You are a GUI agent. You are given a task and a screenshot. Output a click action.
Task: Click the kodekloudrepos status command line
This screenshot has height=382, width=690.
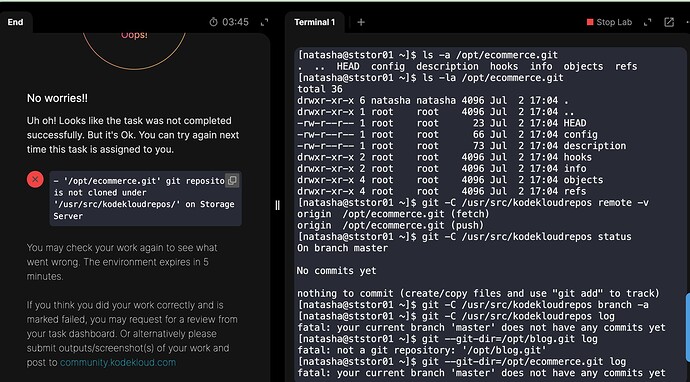pos(464,237)
